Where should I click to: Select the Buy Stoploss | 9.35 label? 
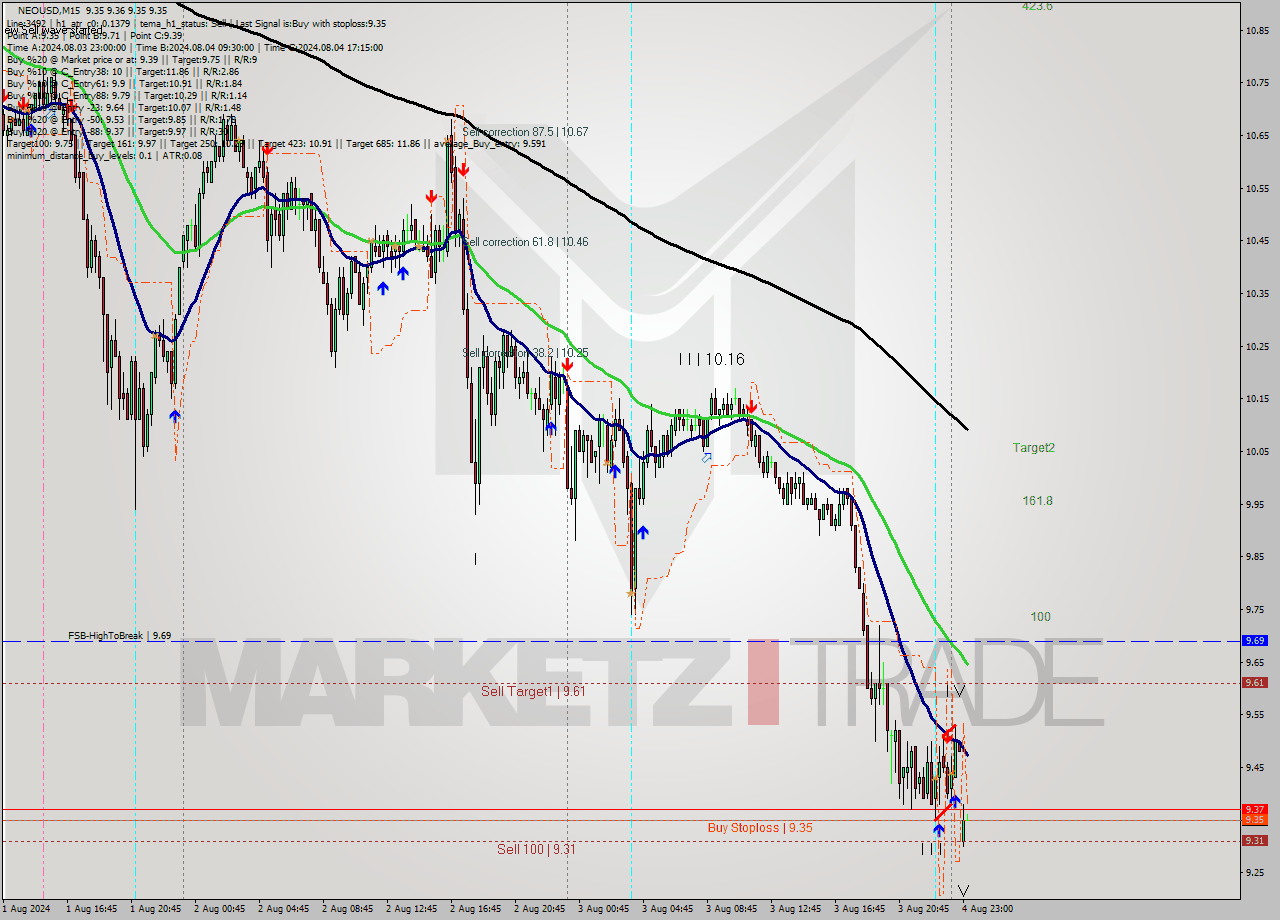[x=760, y=827]
